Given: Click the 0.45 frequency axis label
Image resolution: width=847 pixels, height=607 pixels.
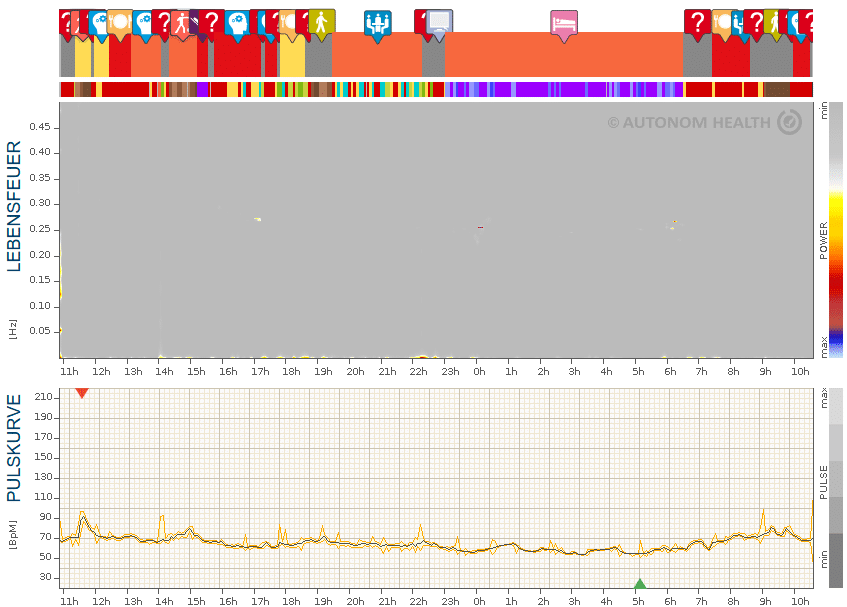Looking at the screenshot, I should point(40,127).
